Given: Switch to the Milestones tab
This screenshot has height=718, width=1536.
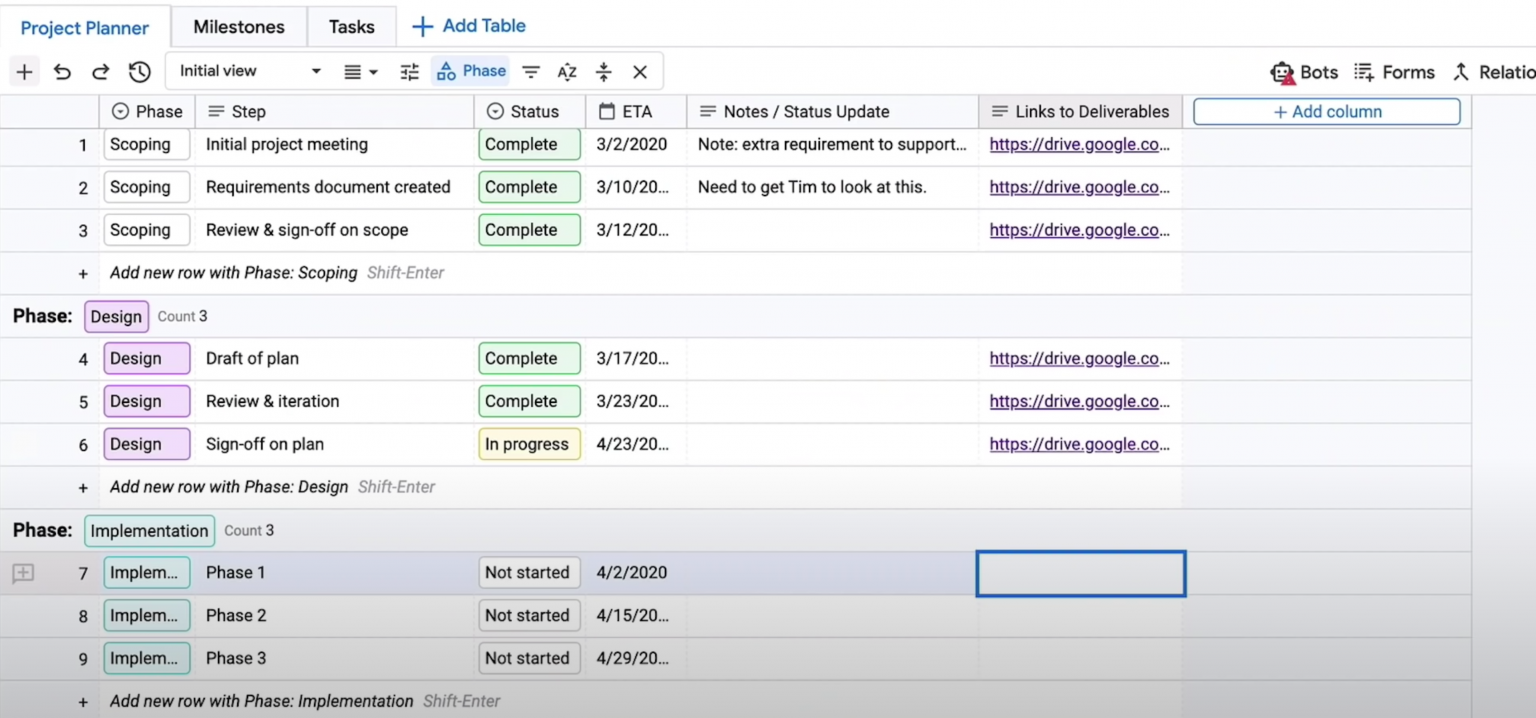Looking at the screenshot, I should coord(238,27).
